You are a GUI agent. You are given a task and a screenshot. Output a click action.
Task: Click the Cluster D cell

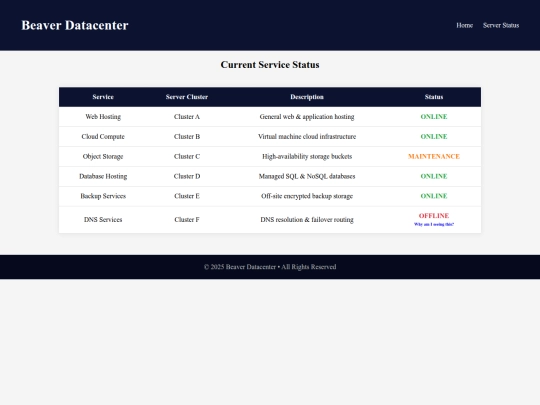[187, 176]
